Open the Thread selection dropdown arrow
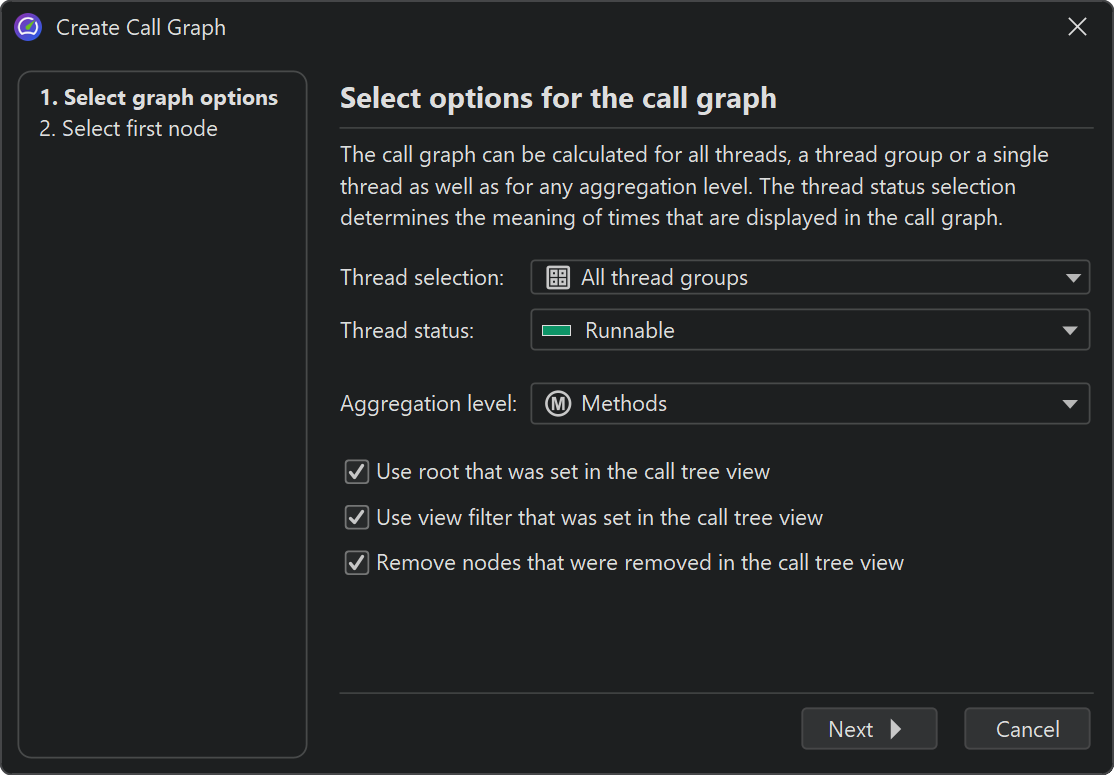Viewport: 1114px width, 775px height. point(1071,278)
